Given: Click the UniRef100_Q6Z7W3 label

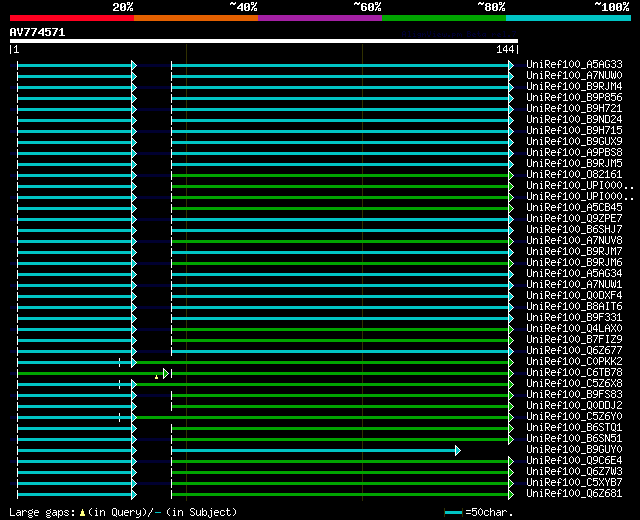Looking at the screenshot, I should [x=574, y=472].
